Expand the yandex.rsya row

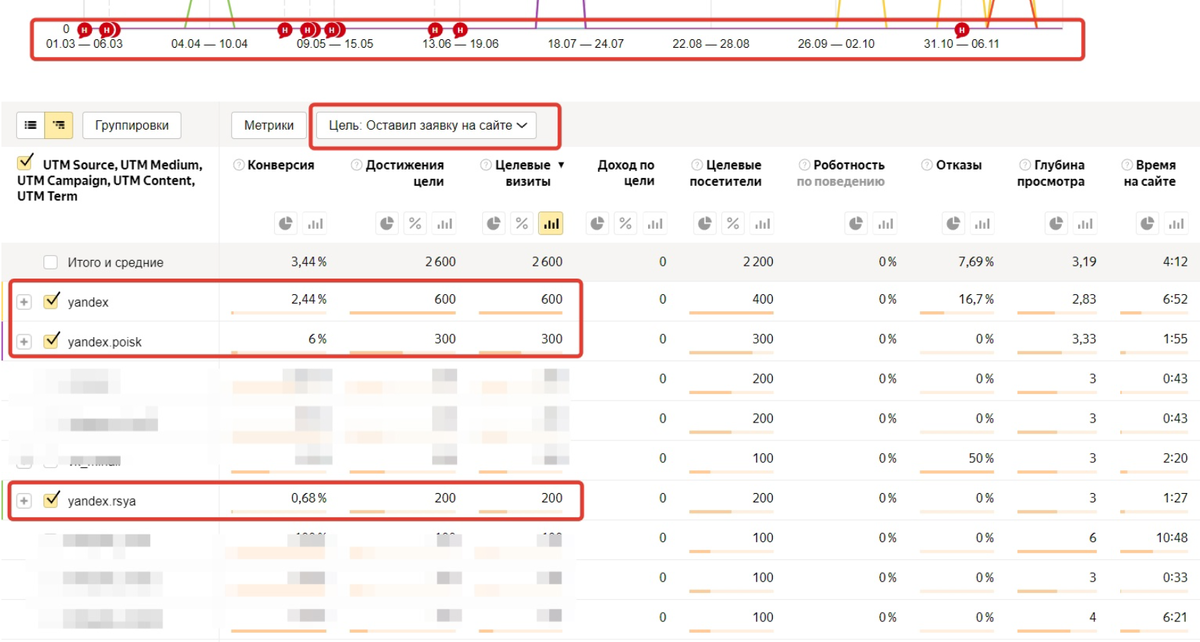[24, 500]
